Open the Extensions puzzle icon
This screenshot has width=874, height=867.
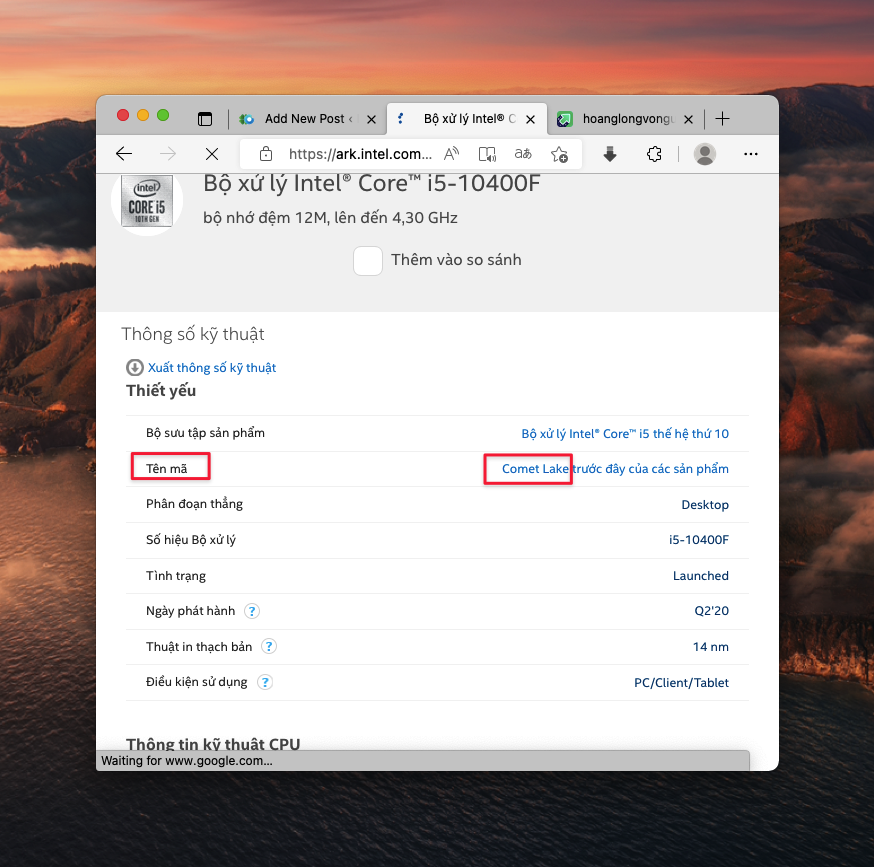654,154
